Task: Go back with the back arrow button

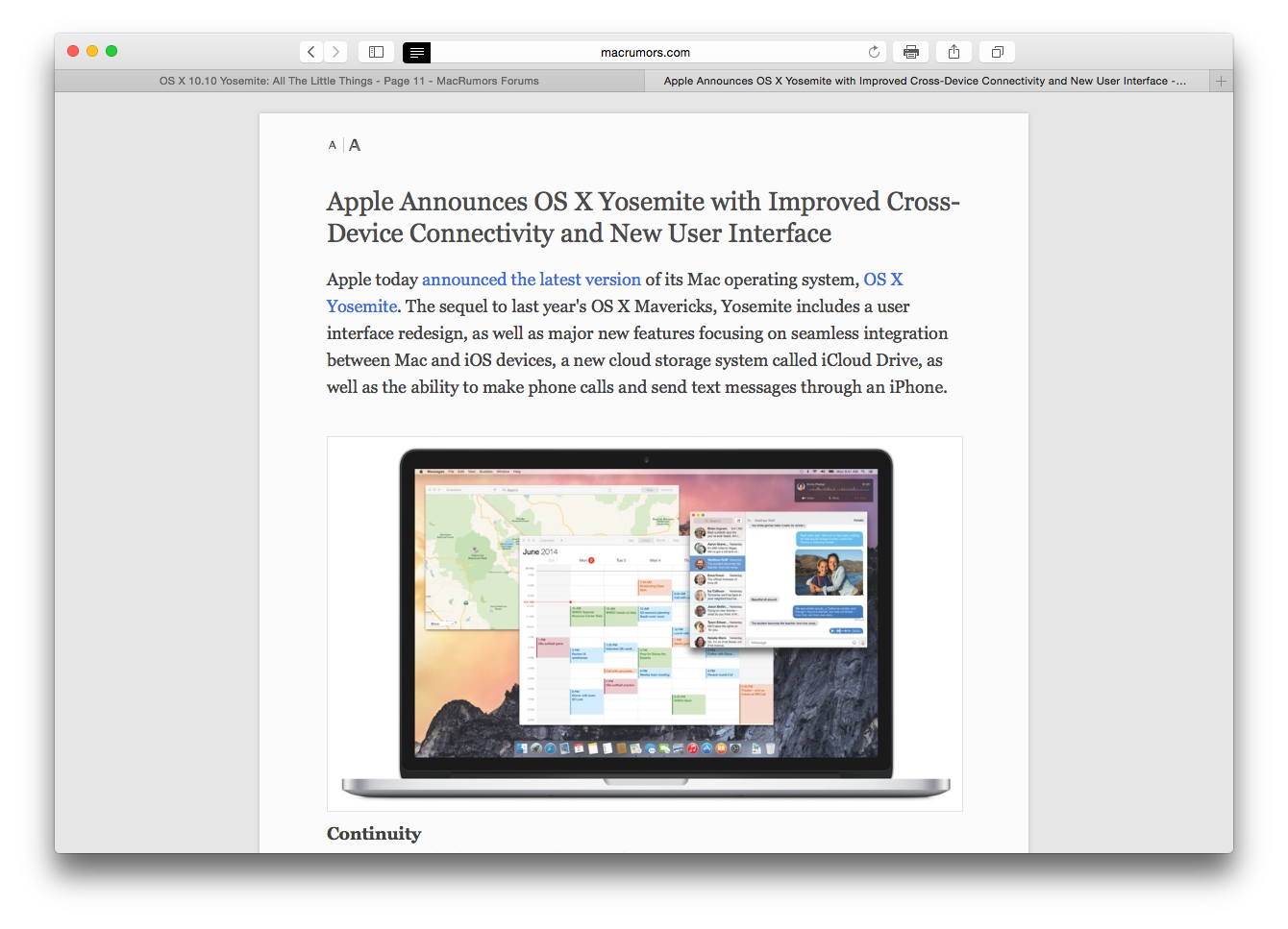Action: coord(311,52)
